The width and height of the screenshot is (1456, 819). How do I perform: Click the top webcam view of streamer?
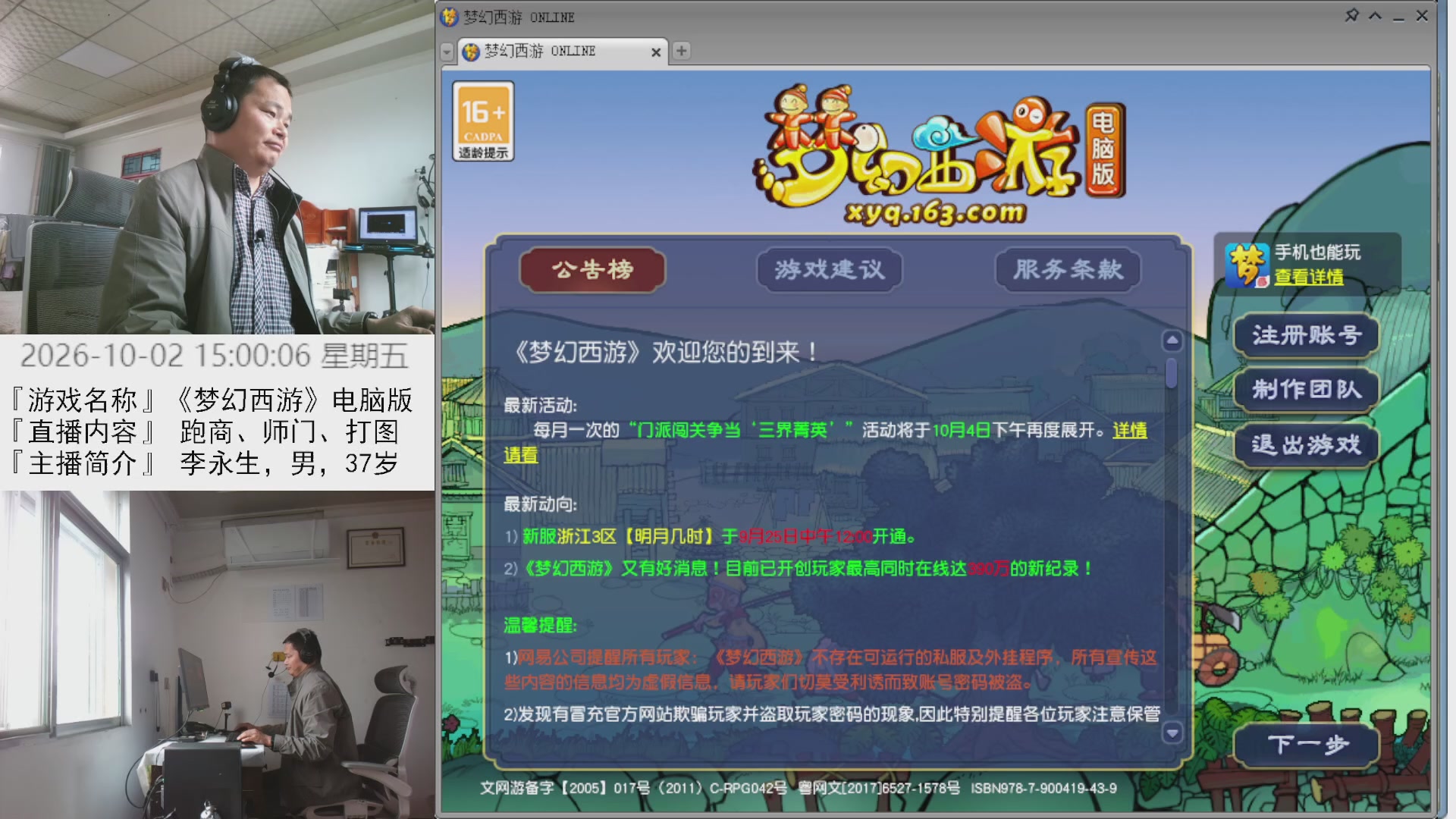(218, 167)
